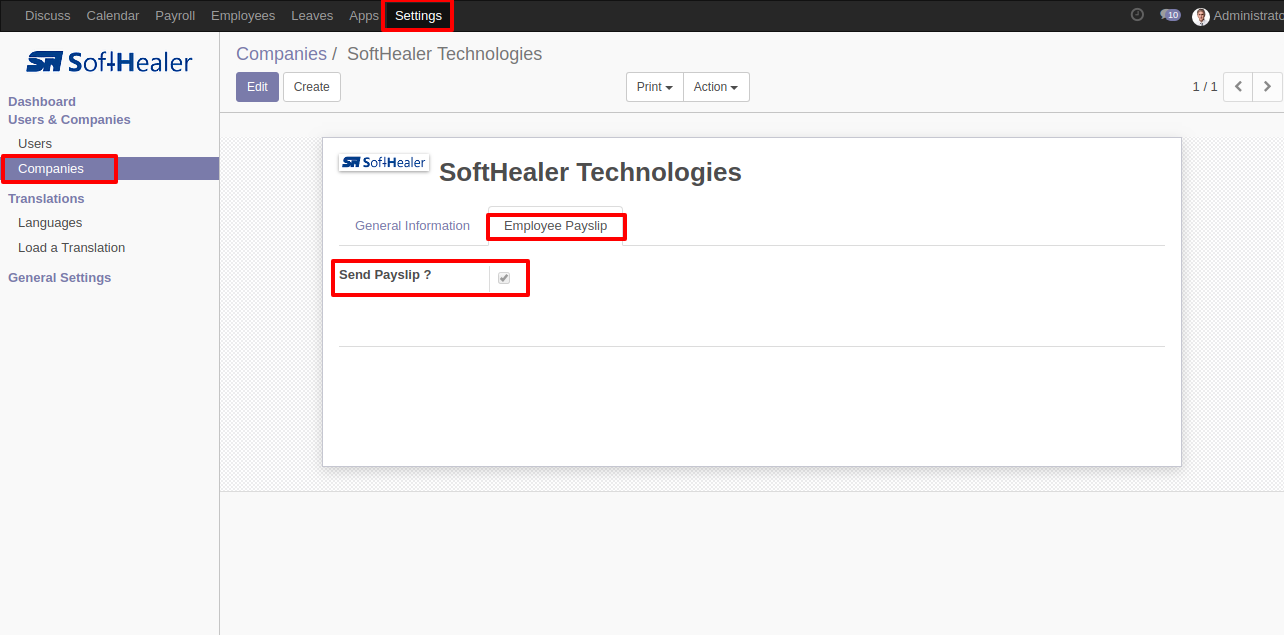This screenshot has height=635, width=1284.
Task: Switch to the Employee Payslip tab
Action: point(555,226)
